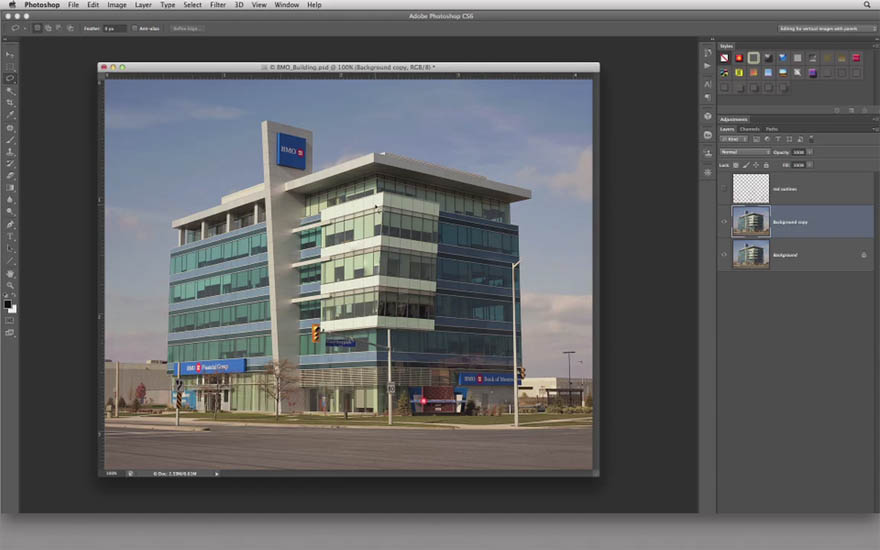This screenshot has height=550, width=880.
Task: Show the red outlines layer
Action: (x=723, y=189)
